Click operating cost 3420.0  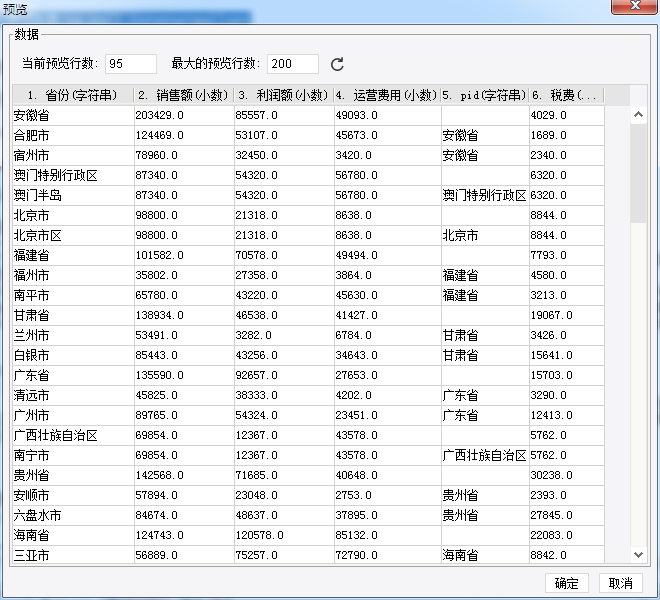pyautogui.click(x=388, y=155)
